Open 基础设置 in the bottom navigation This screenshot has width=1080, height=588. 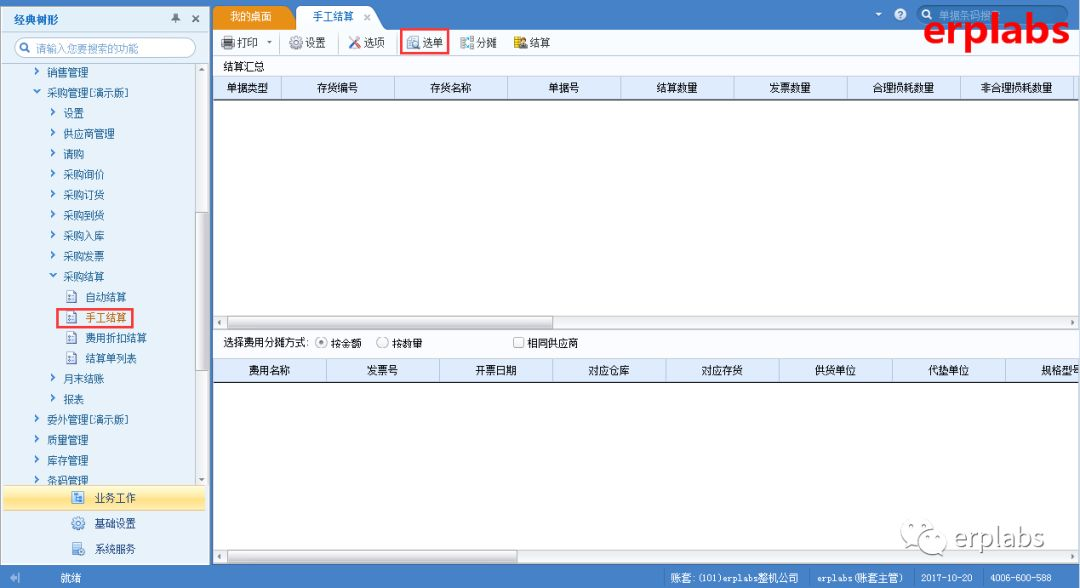105,523
